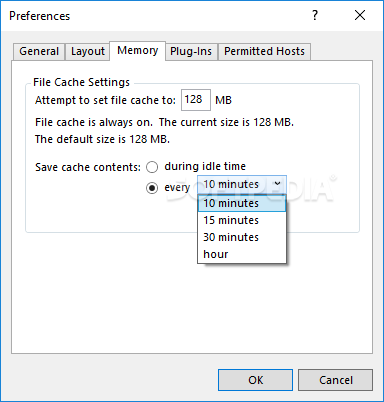Click the during idle time label text

coord(205,166)
